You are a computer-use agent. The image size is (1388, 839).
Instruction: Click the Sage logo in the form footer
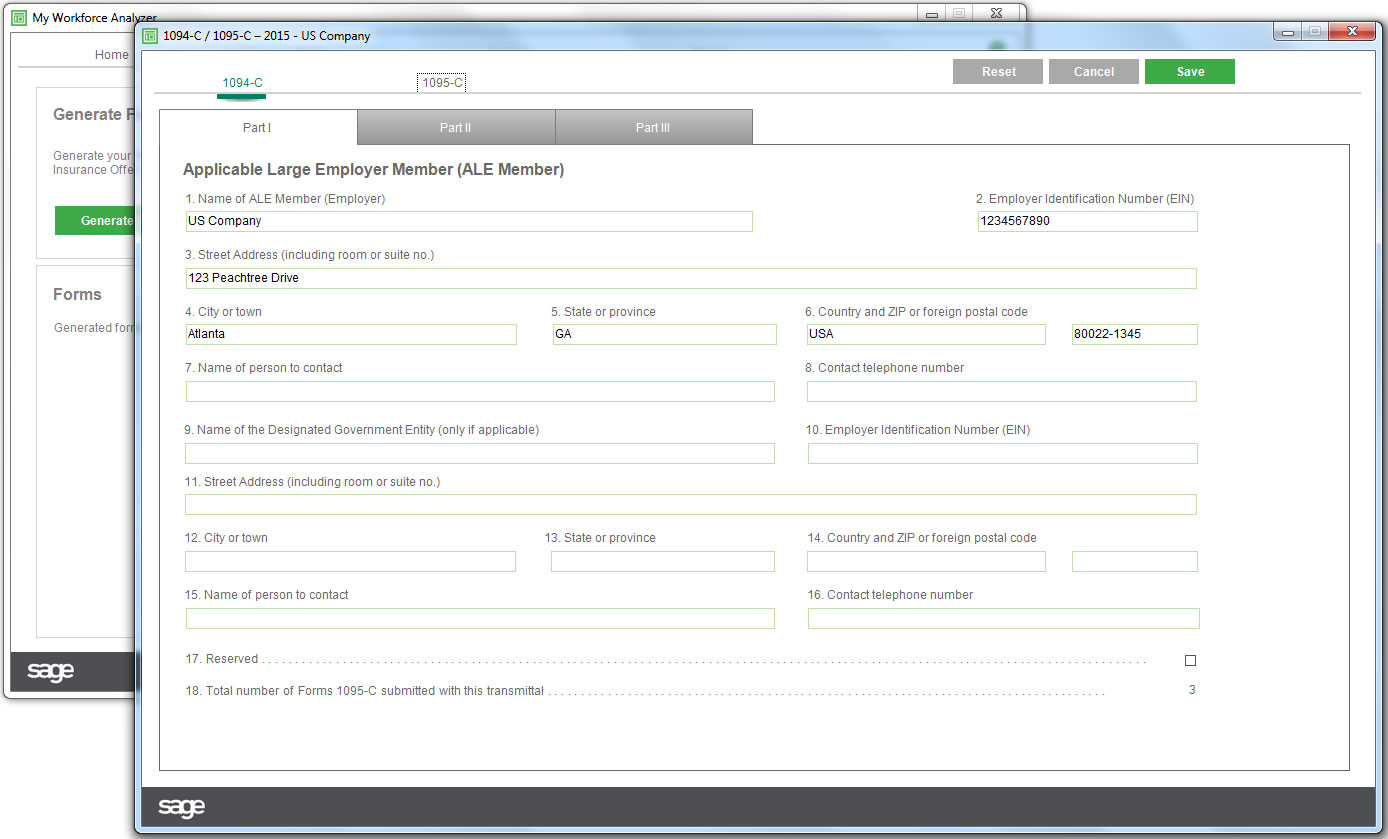(181, 807)
